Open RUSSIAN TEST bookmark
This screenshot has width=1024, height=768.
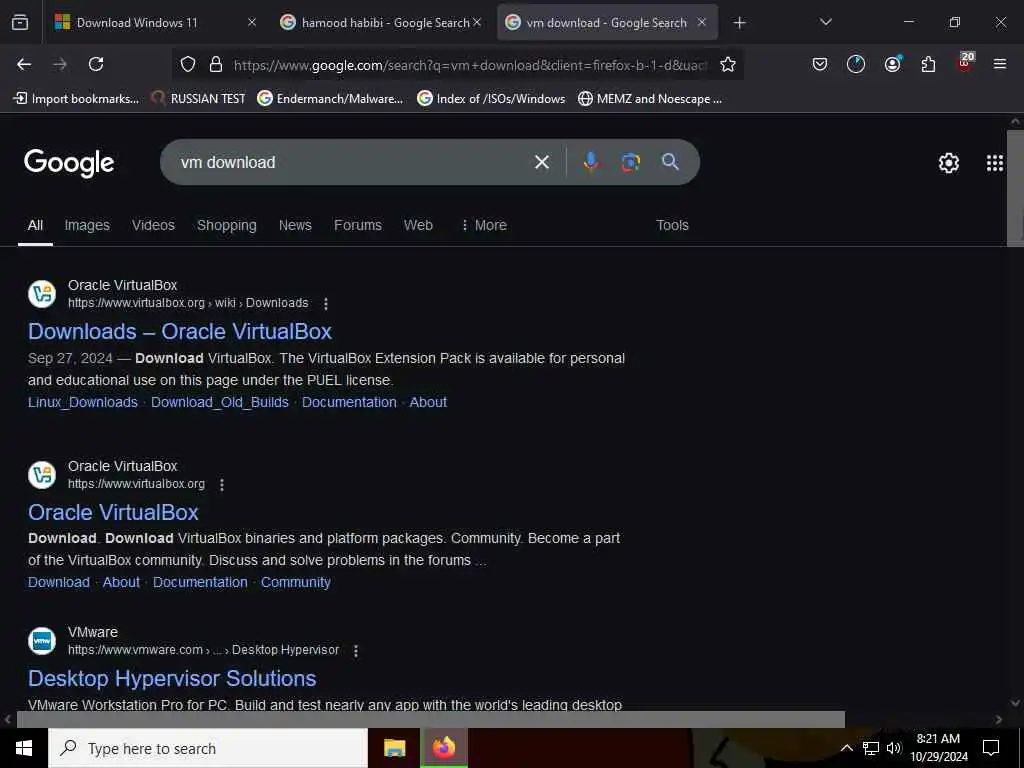[x=198, y=99]
